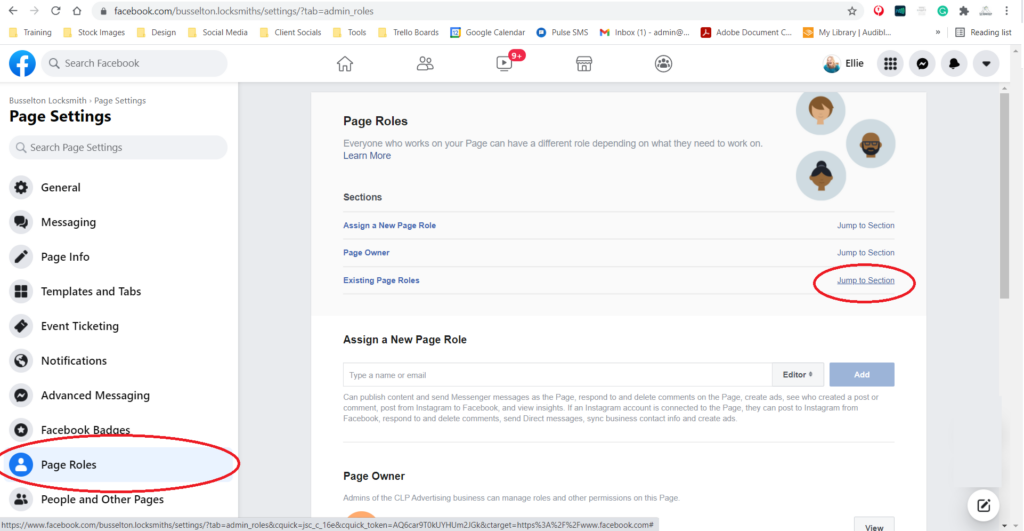1024x531 pixels.
Task: Open the Editor role dropdown
Action: 798,375
